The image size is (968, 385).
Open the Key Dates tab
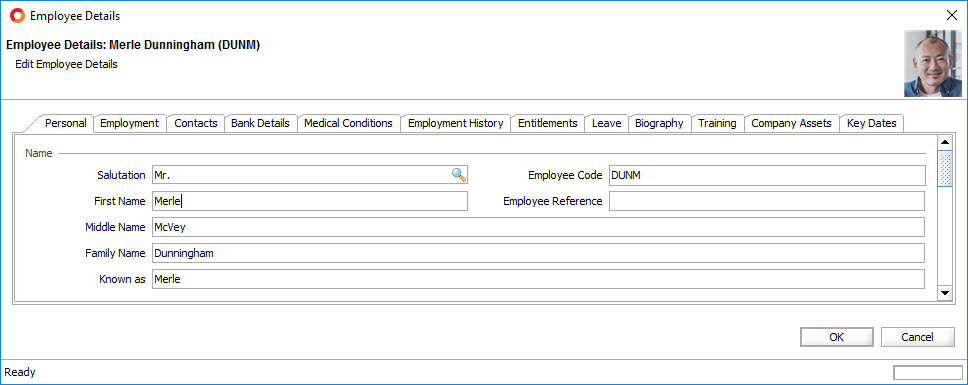(872, 123)
